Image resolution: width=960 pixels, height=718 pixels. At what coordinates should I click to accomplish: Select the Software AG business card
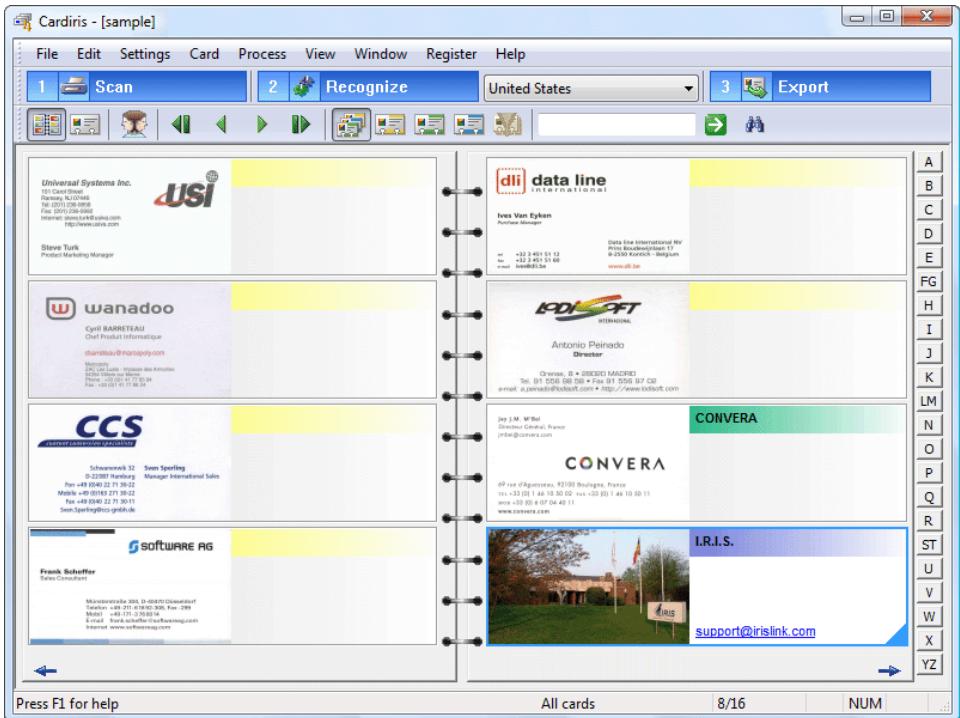click(232, 586)
